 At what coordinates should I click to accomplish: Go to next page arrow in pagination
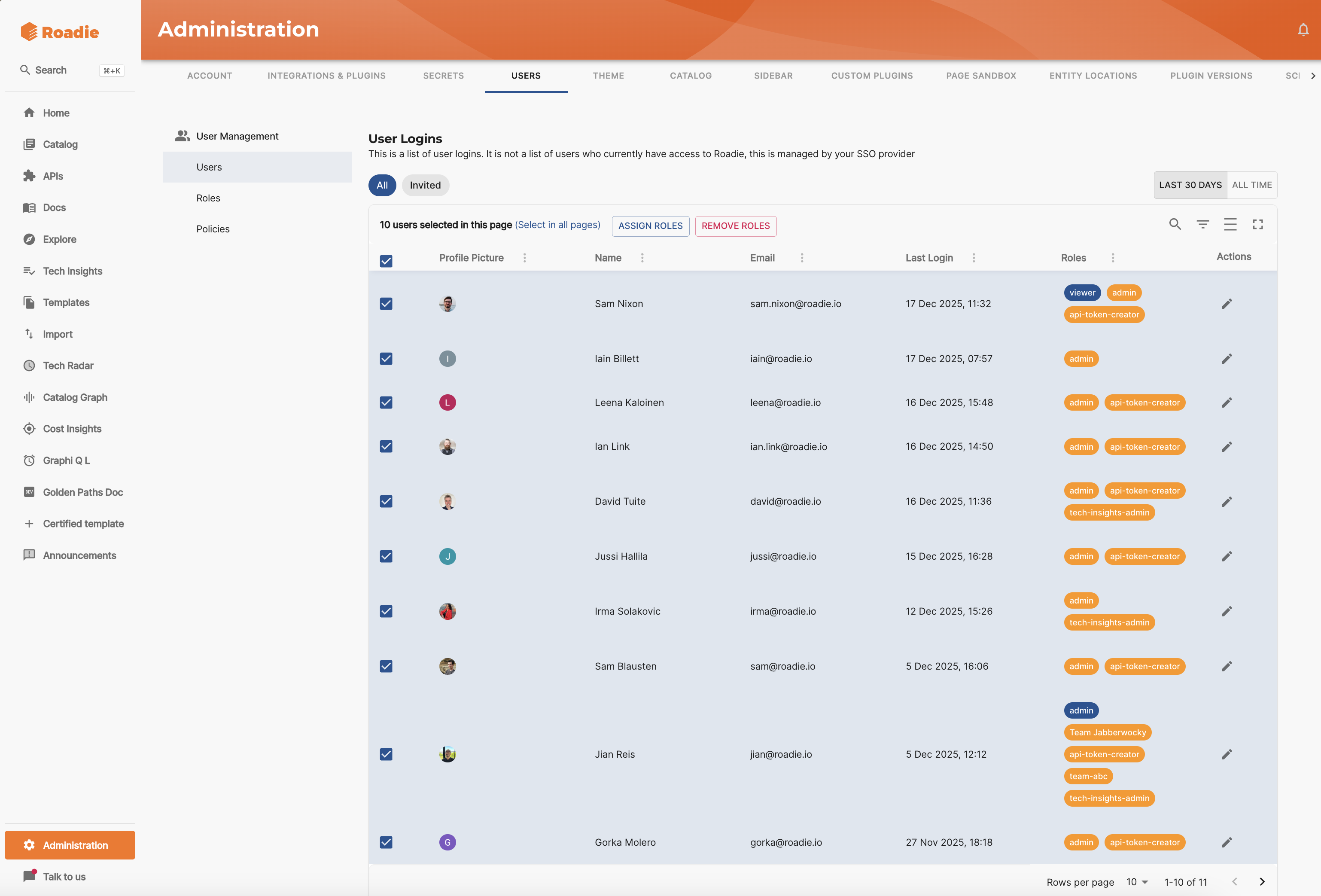click(x=1262, y=881)
